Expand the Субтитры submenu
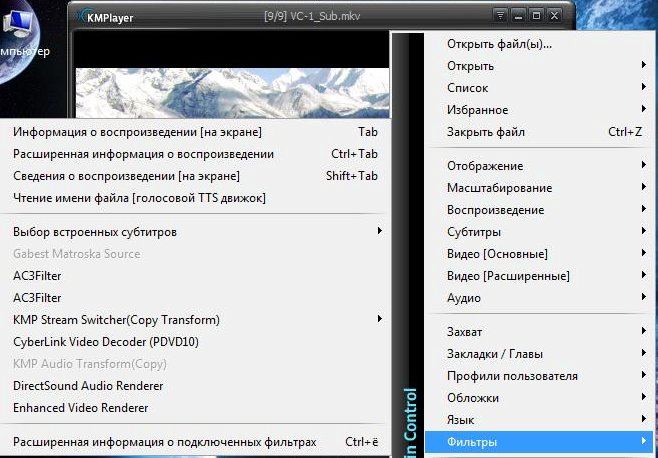658x458 pixels. pos(539,232)
